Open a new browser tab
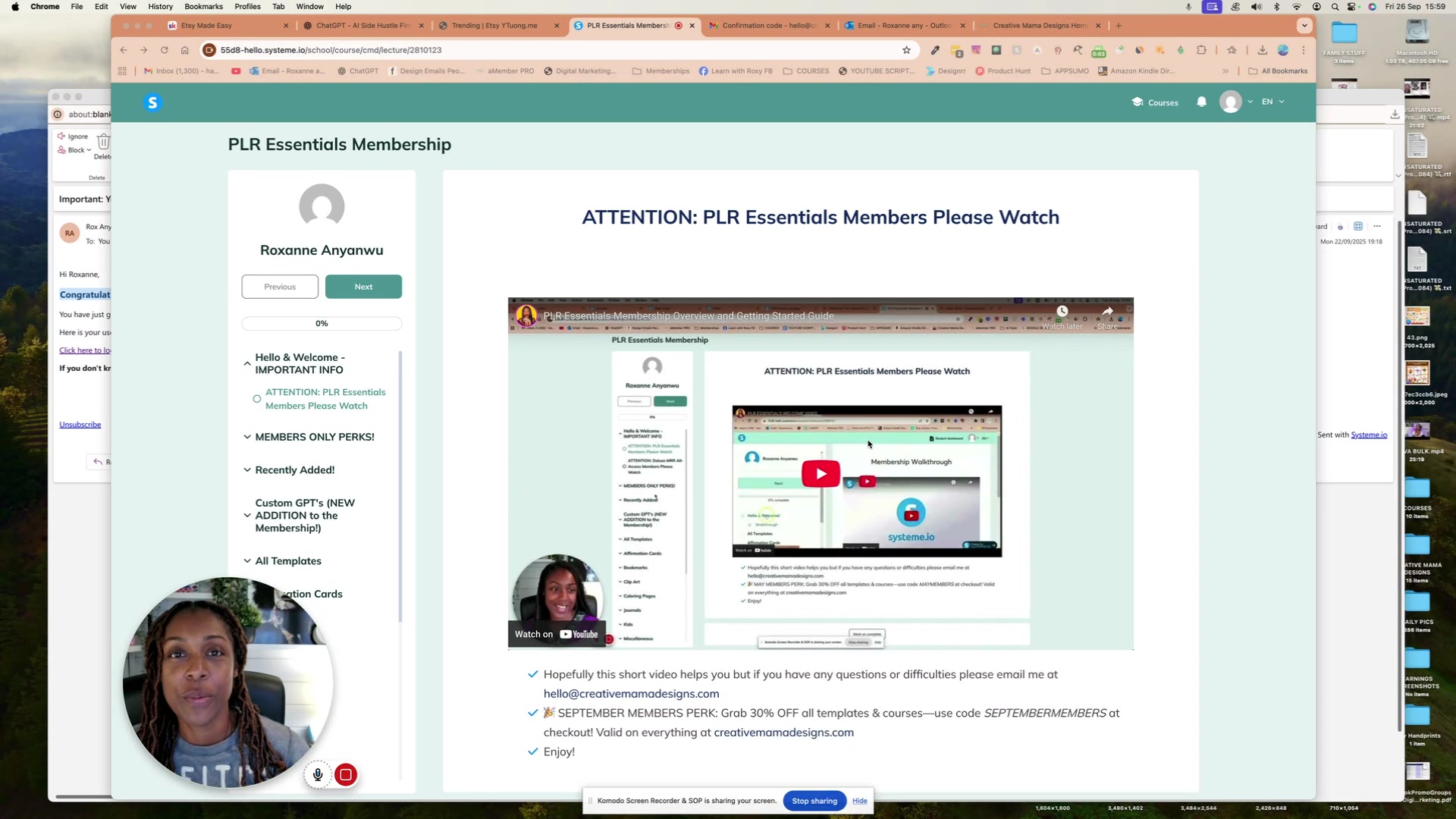The width and height of the screenshot is (1456, 819). (1119, 26)
